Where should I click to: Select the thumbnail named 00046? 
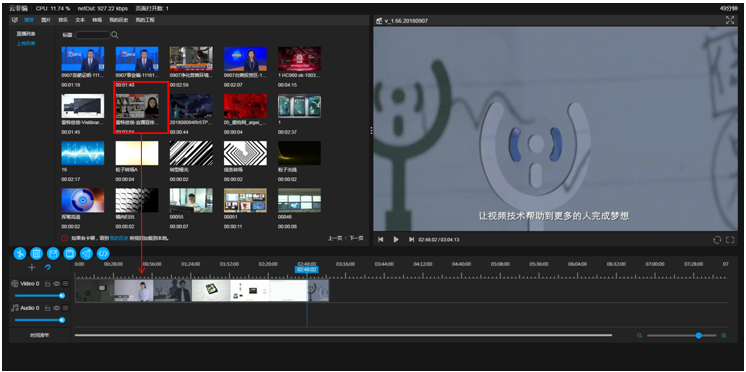[x=300, y=200]
